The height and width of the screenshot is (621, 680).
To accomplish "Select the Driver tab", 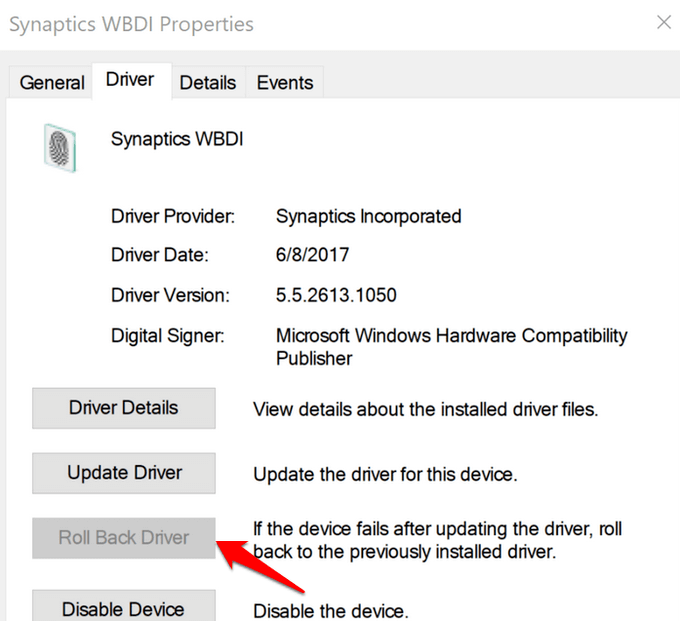I will coord(131,81).
